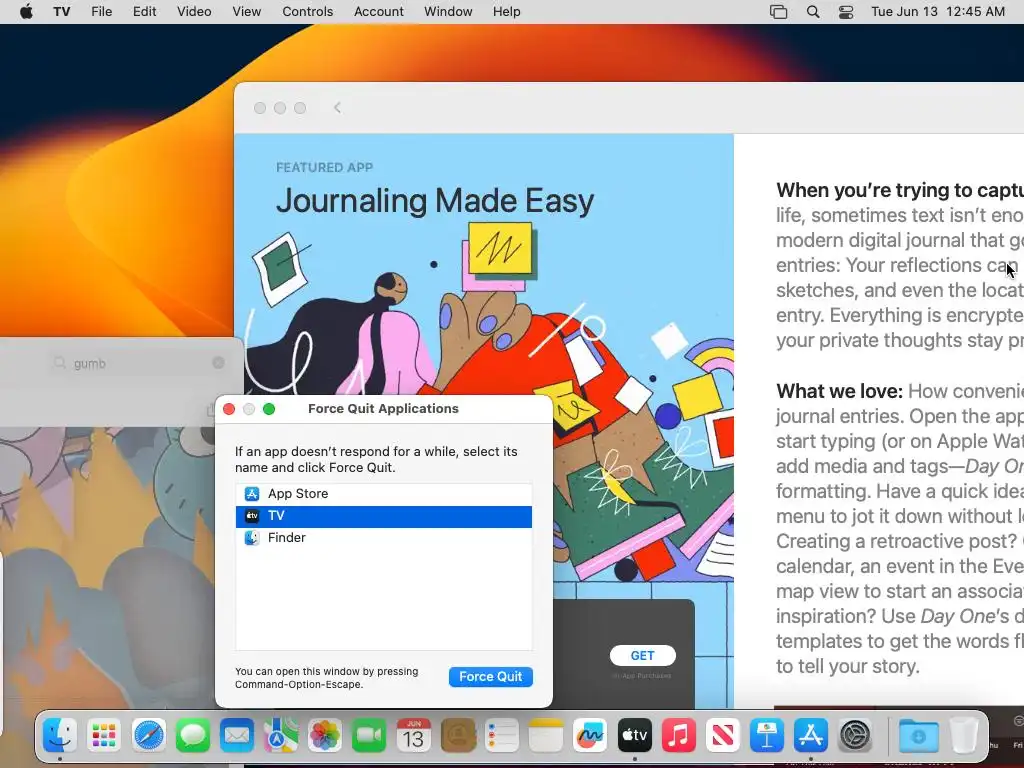
Task: Open Notes from the Dock
Action: pyautogui.click(x=546, y=737)
